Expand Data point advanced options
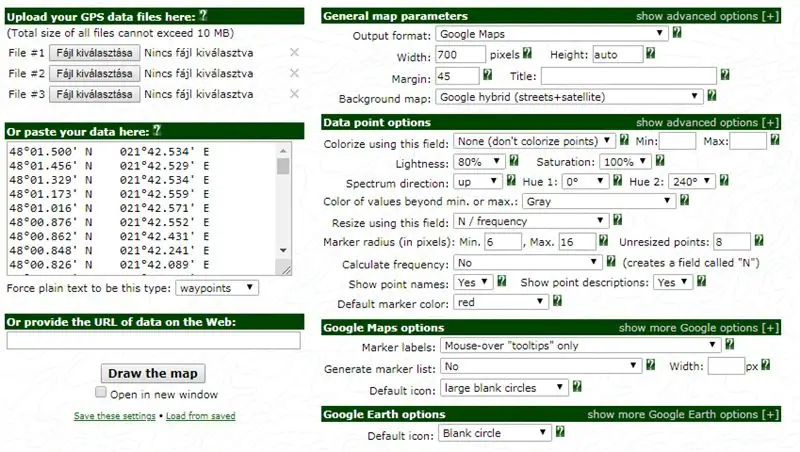The image size is (800, 452). pos(708,122)
